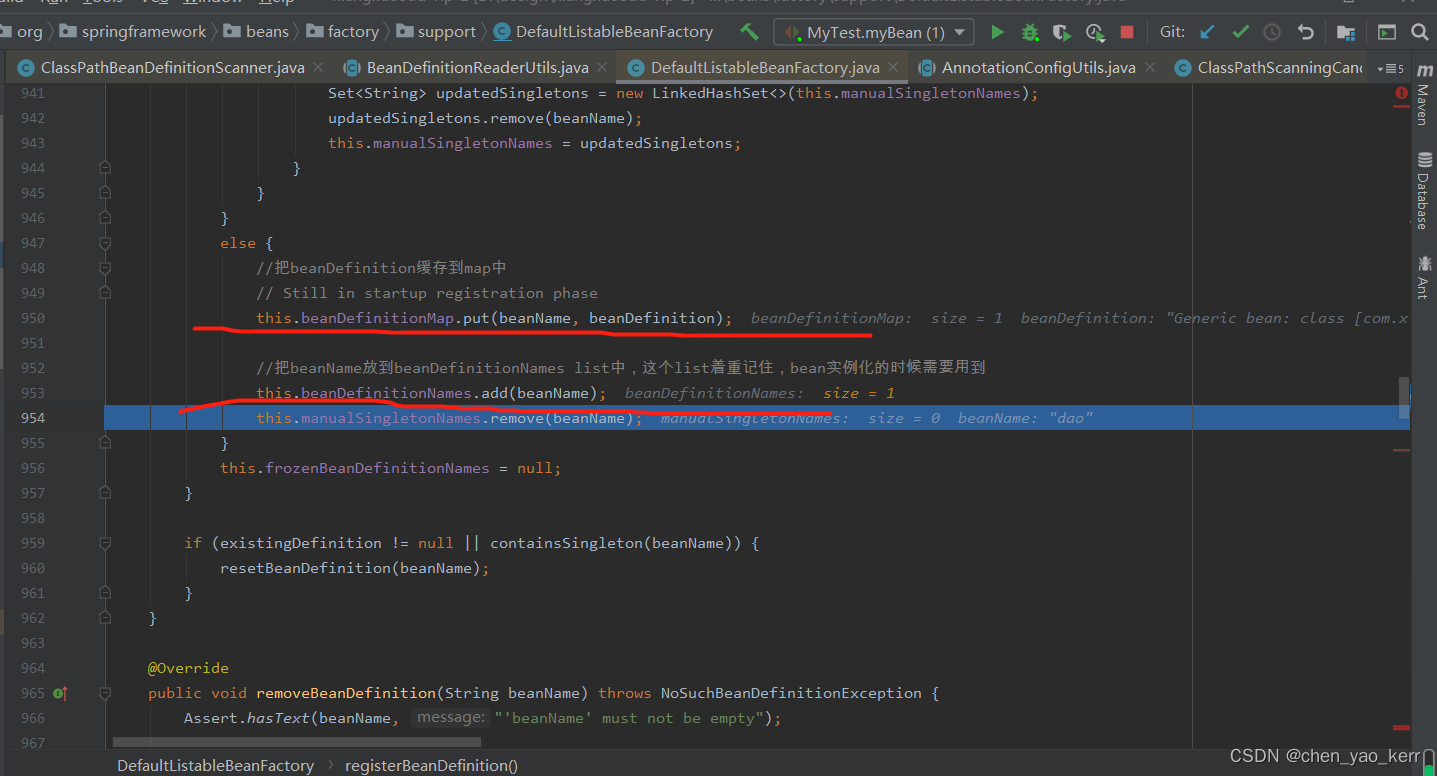Open the ClassPathScanningCand... tab
The height and width of the screenshot is (776, 1437).
tap(1269, 68)
